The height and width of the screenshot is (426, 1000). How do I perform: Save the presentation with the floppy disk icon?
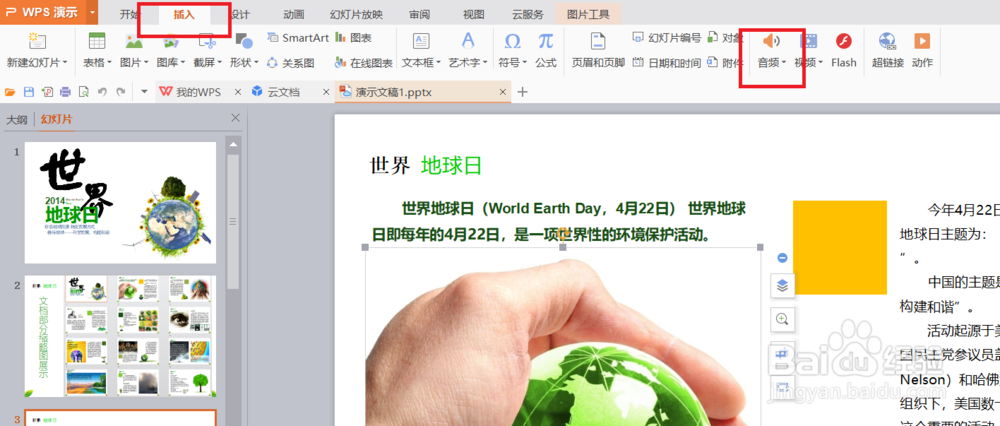point(29,92)
